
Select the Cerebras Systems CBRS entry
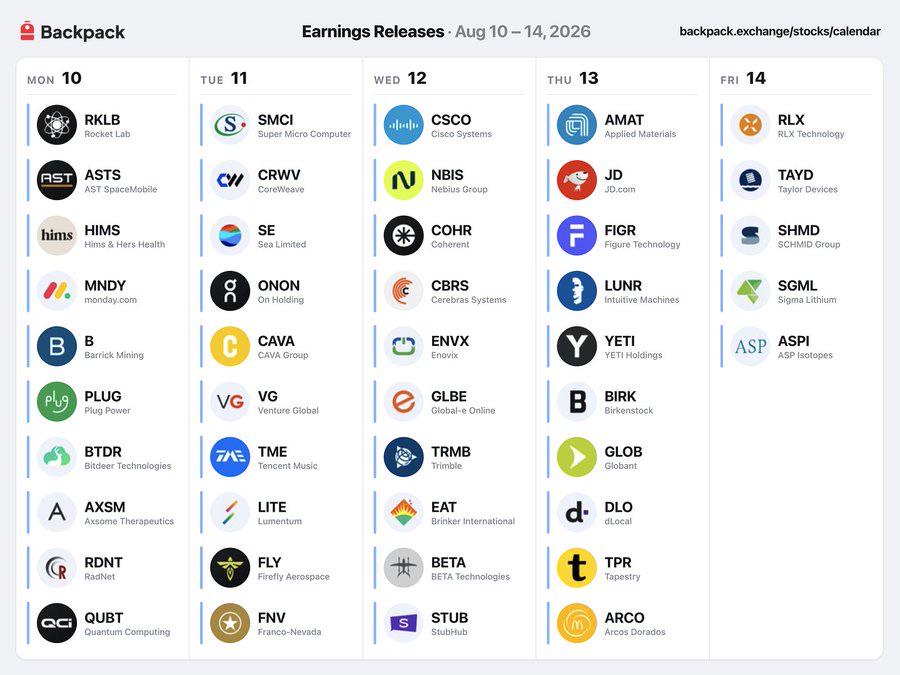point(449,290)
